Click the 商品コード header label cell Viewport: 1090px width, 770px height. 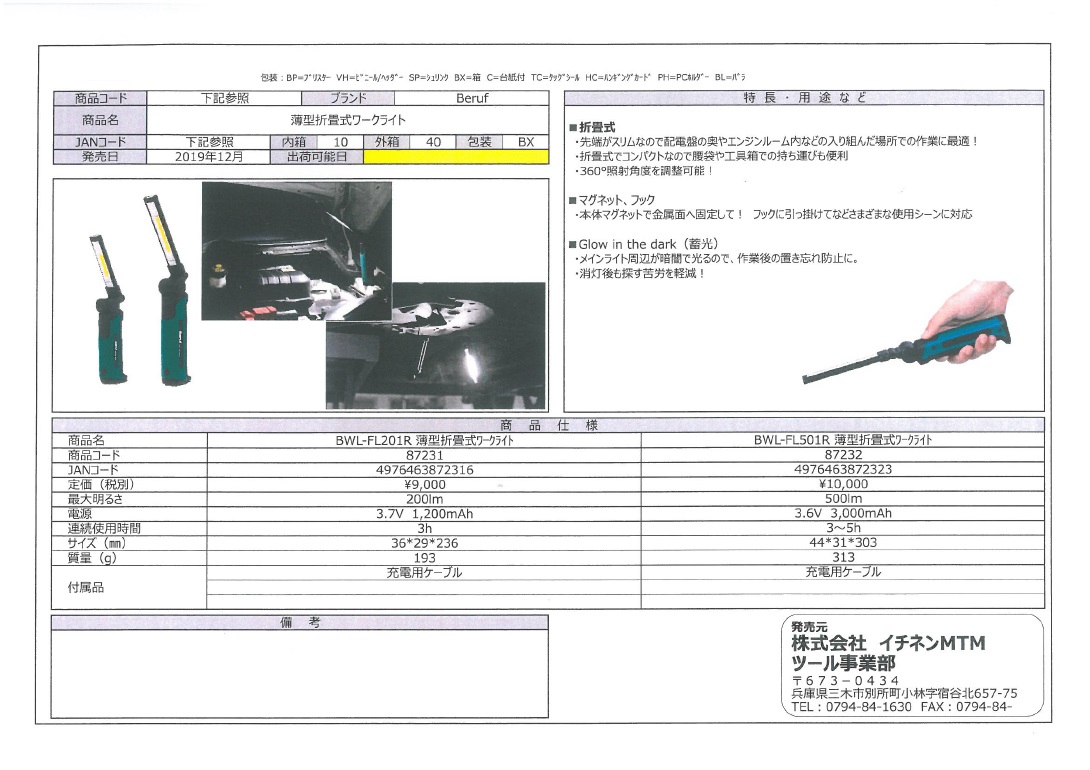[100, 98]
